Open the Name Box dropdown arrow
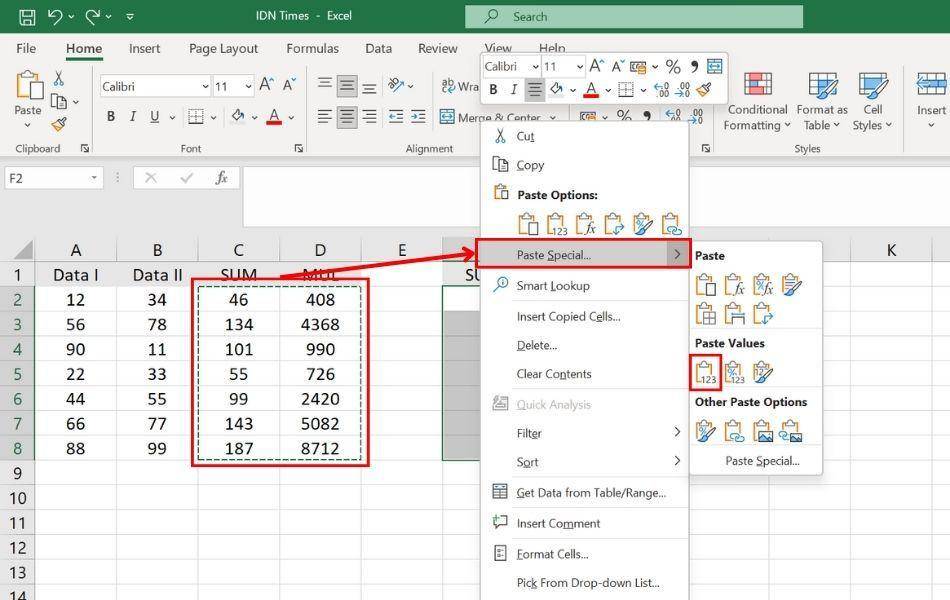Screen dimensions: 950x600 click(94, 178)
